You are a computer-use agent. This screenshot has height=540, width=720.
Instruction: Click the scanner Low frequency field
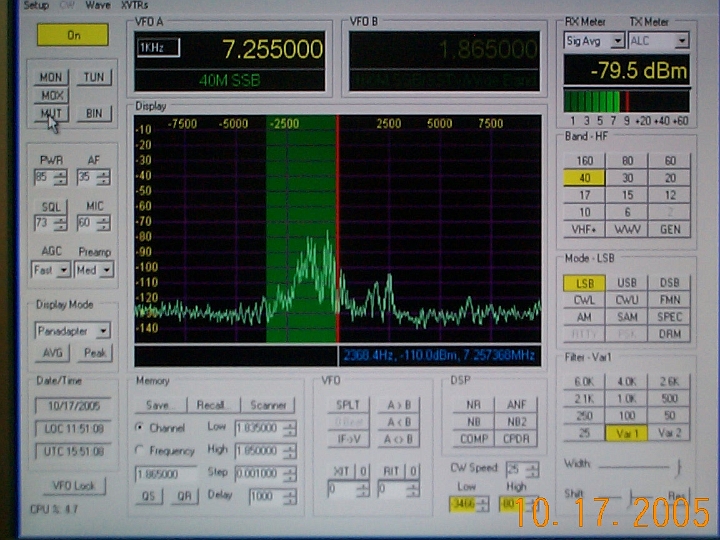265,428
